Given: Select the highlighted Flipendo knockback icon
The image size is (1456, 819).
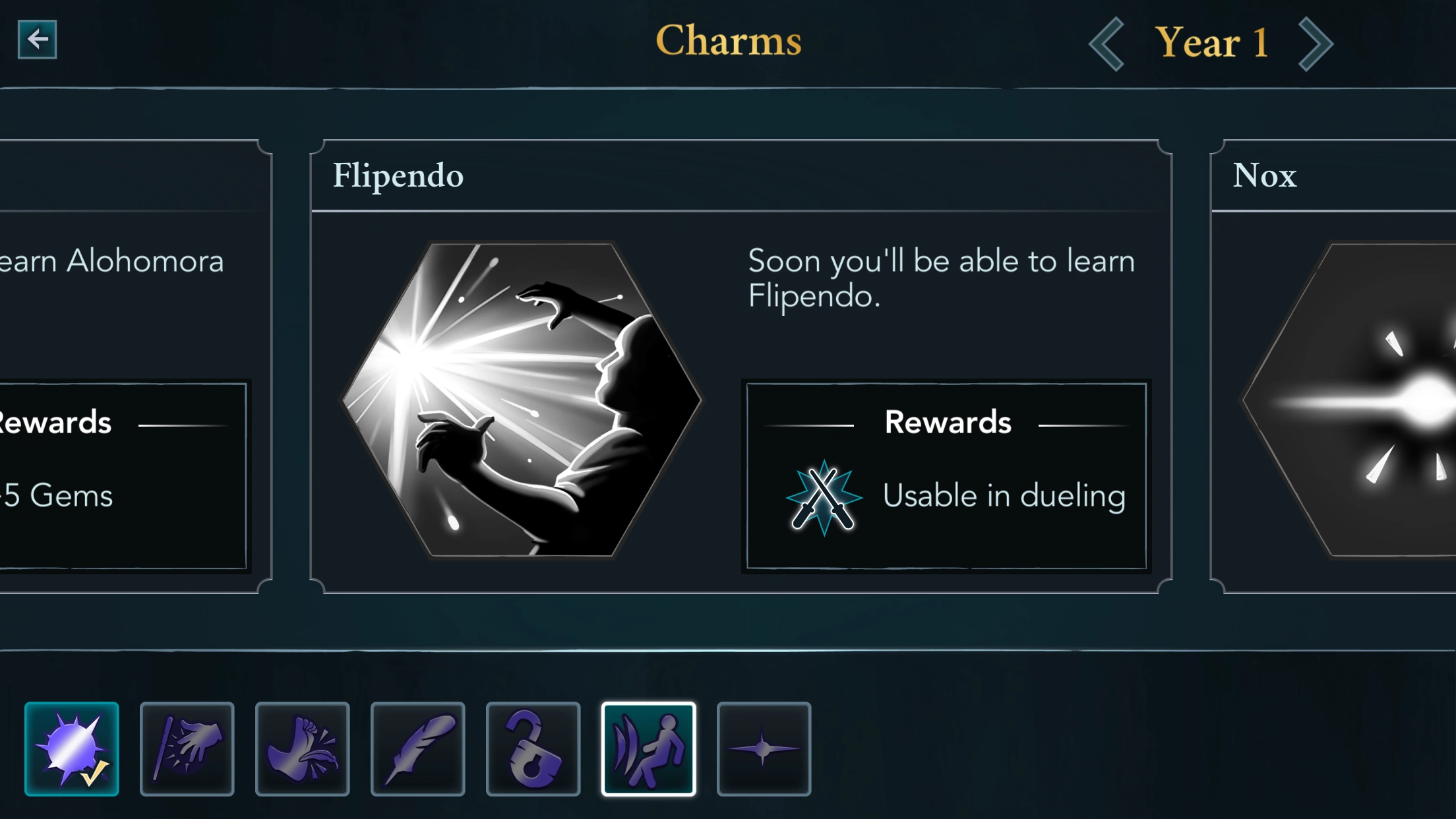Looking at the screenshot, I should coord(649,748).
